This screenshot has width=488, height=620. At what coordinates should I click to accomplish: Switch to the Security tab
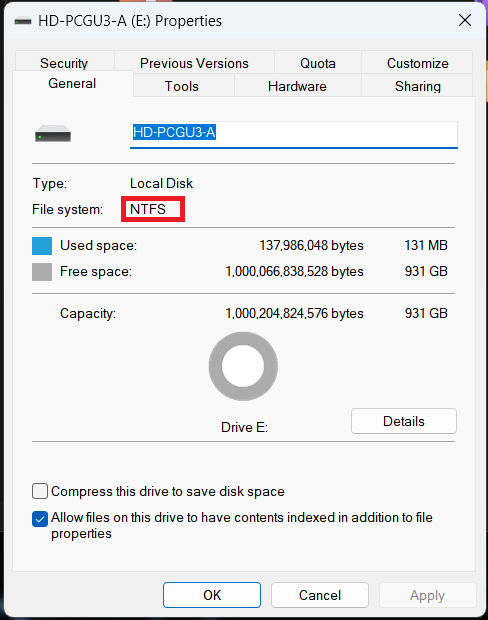click(64, 62)
